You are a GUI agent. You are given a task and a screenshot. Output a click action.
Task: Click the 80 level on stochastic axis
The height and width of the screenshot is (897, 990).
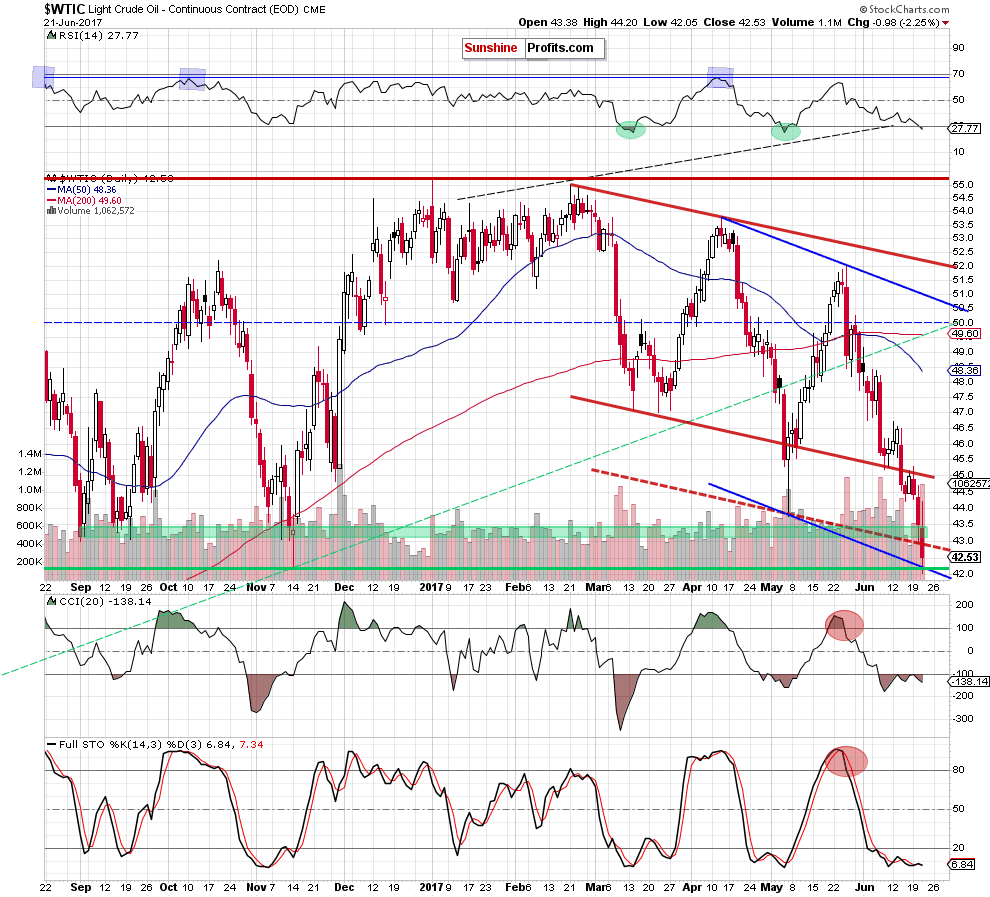pos(958,769)
